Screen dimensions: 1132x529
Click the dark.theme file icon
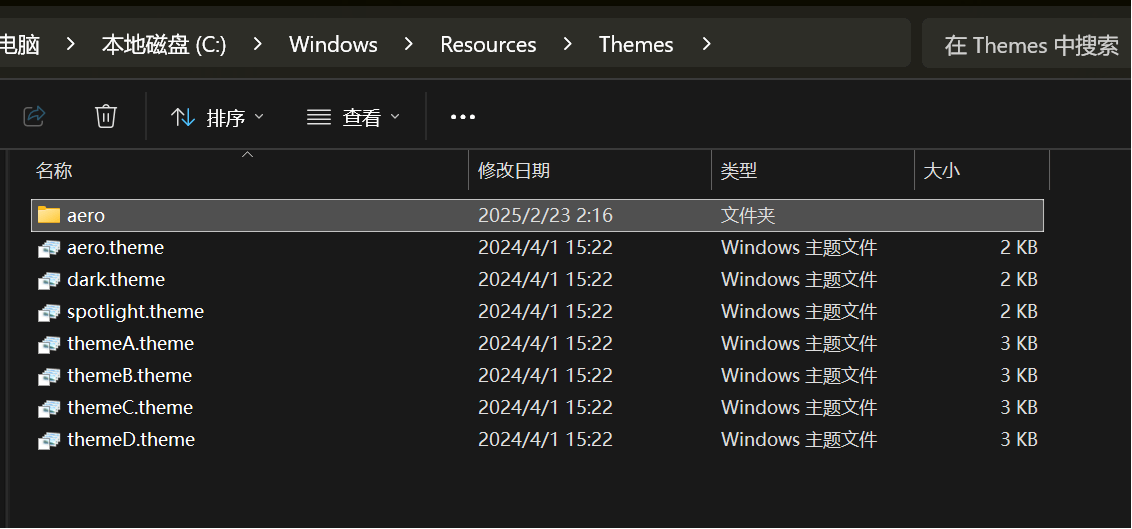(48, 280)
